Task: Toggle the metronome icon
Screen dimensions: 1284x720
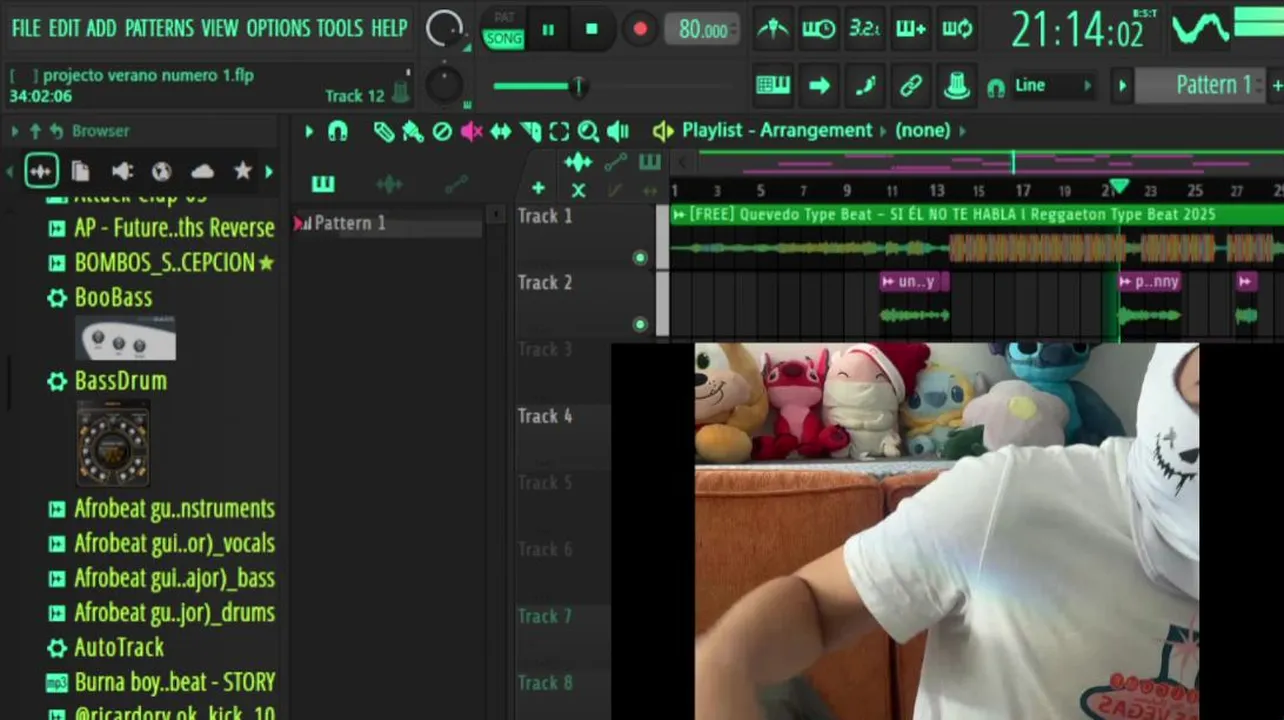Action: click(x=772, y=29)
